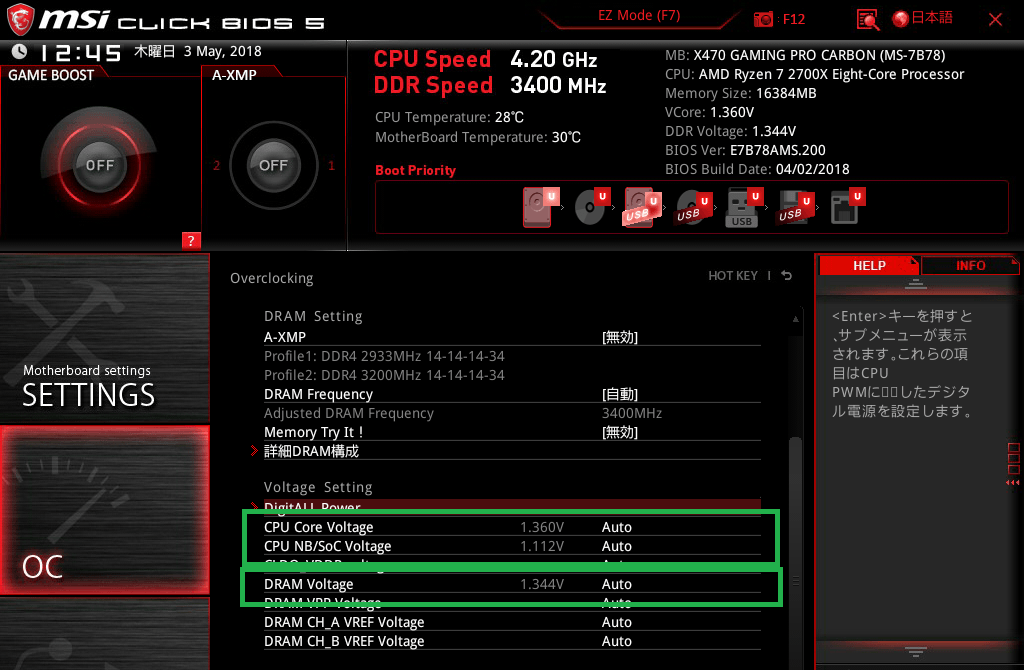This screenshot has height=670, width=1024.
Task: Click the HOT KEY label
Action: pyautogui.click(x=733, y=276)
